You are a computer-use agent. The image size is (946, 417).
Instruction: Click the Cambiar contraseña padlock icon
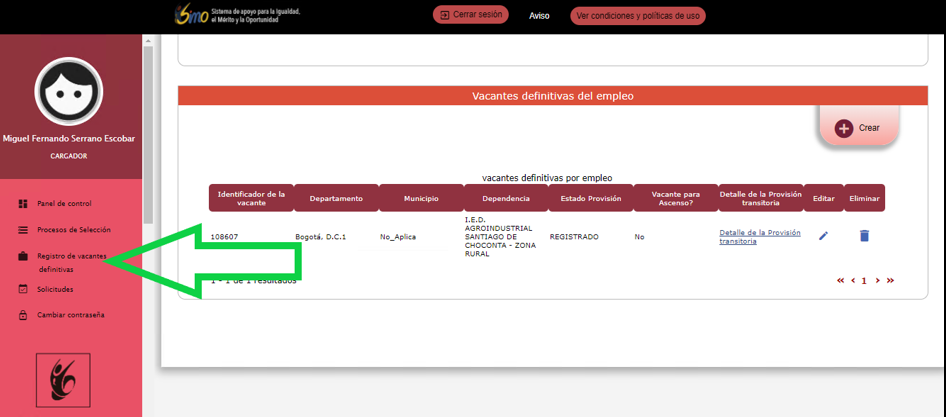coord(23,315)
